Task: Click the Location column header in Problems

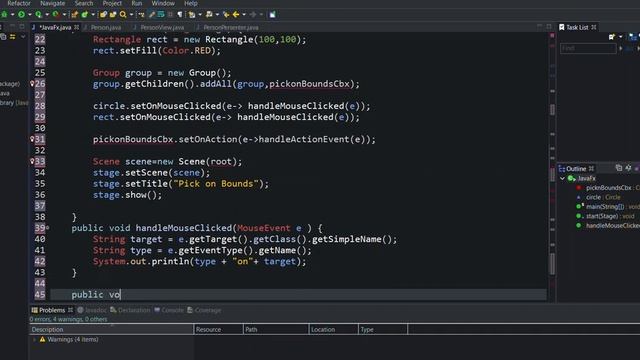Action: 333,329
